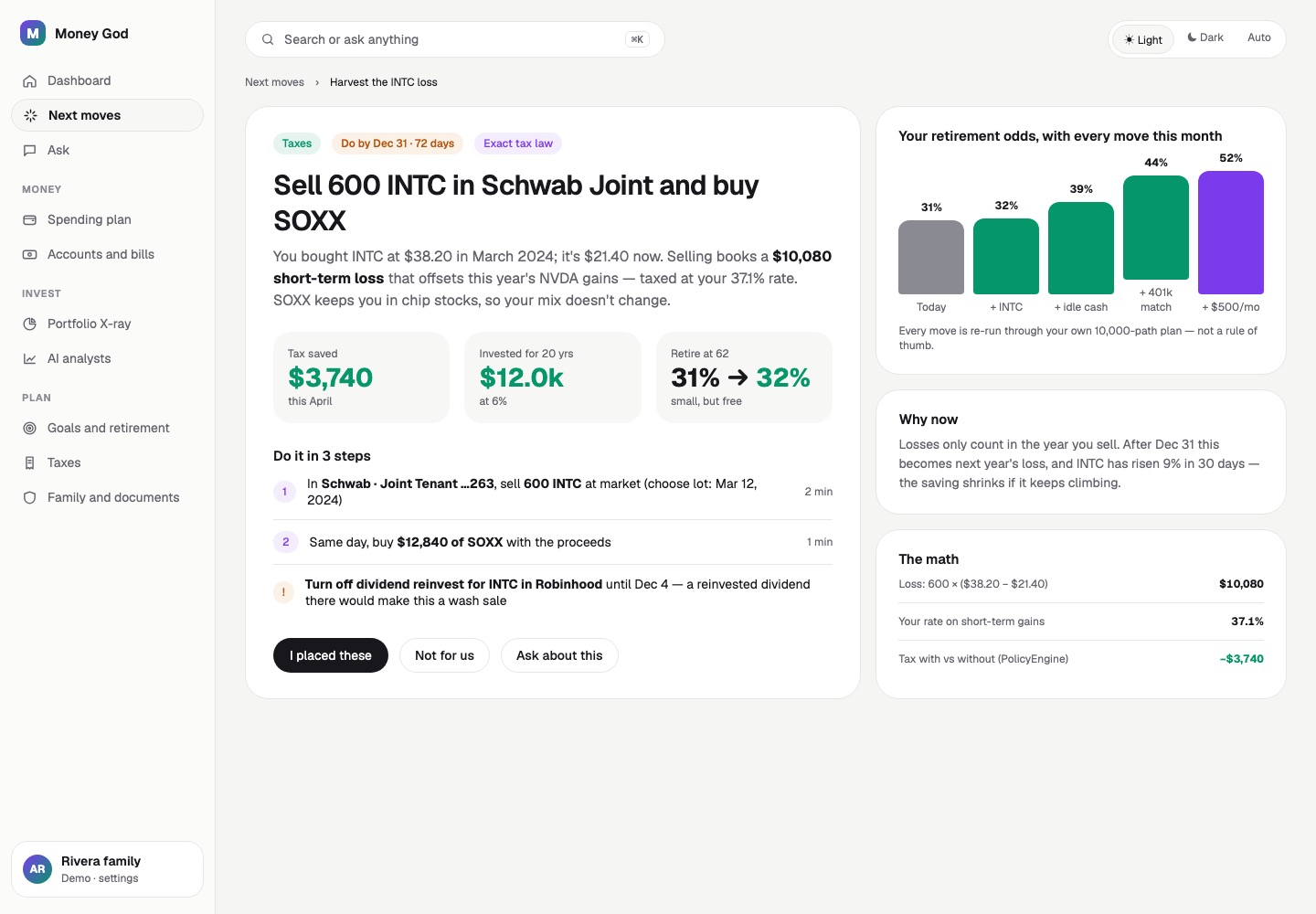Click the "Tax with vs without (PolicyEngine)" row
Image resolution: width=1316 pixels, height=914 pixels.
[x=1081, y=659]
